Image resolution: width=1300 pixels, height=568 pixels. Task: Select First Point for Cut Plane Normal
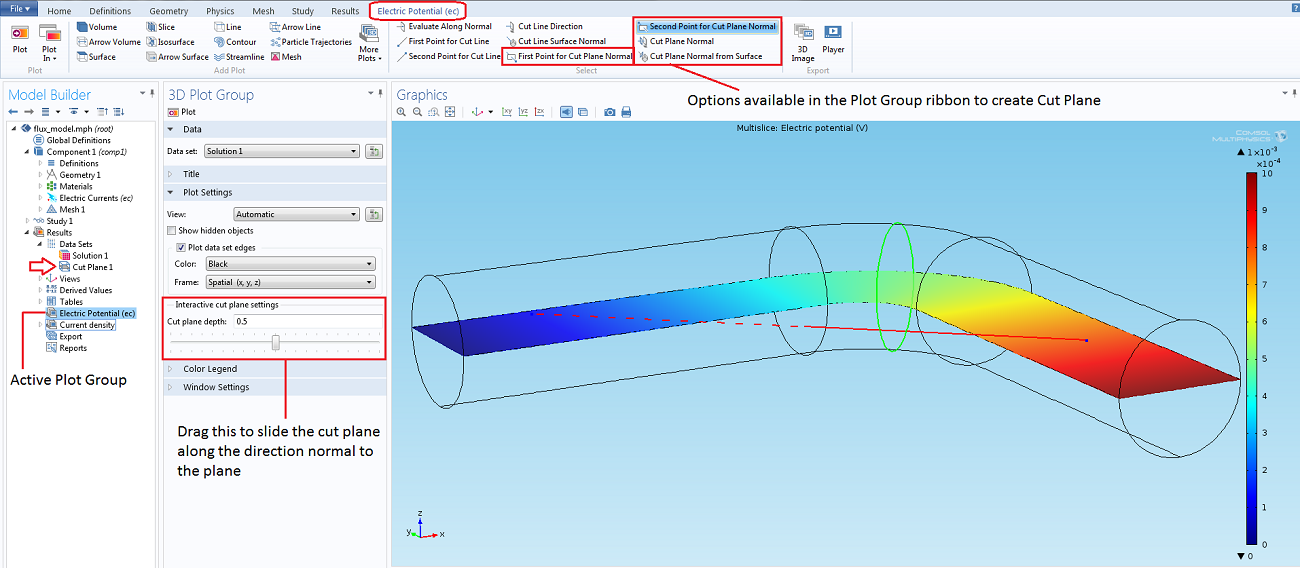coord(569,56)
